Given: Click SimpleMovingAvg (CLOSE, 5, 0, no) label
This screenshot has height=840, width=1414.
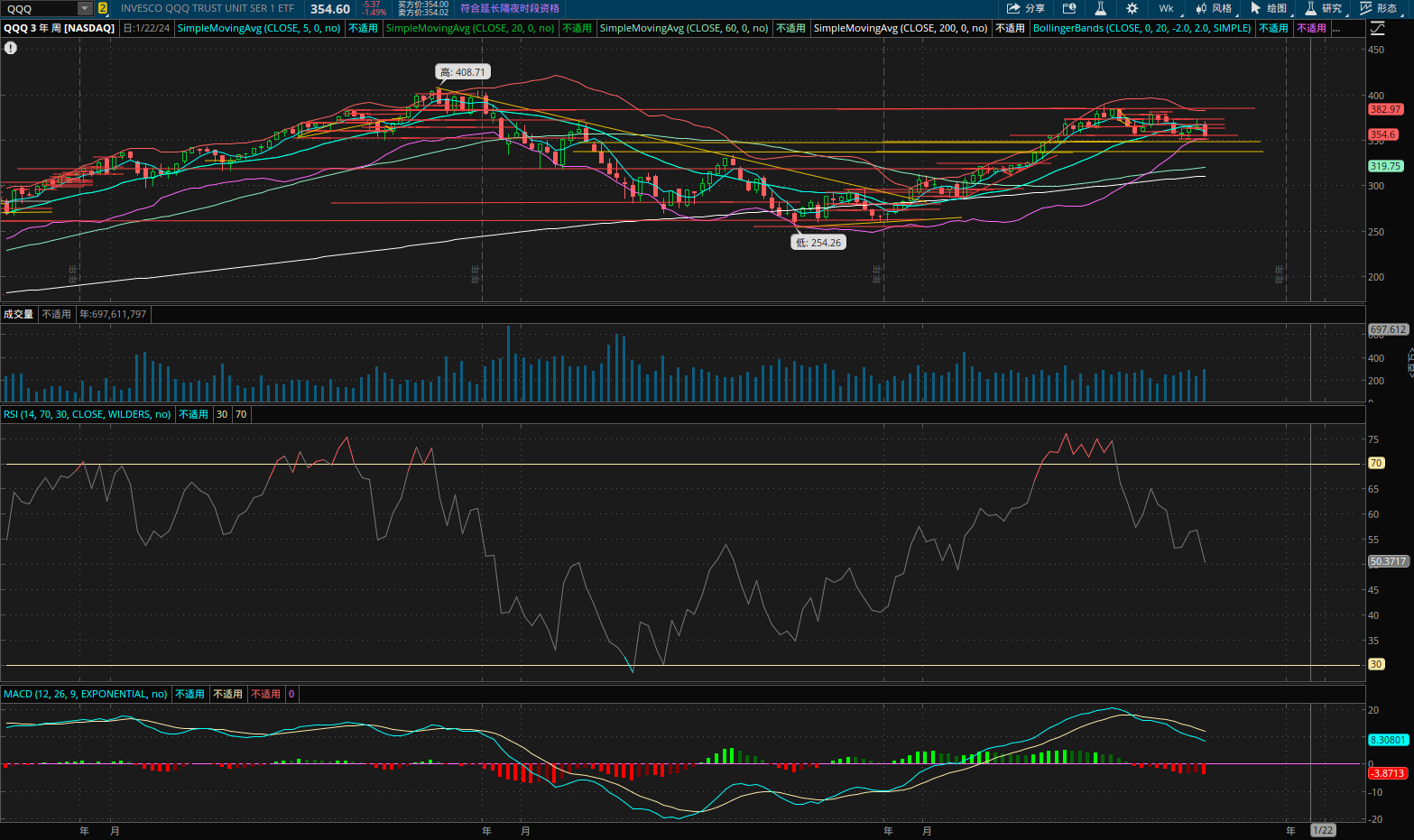Looking at the screenshot, I should click(259, 28).
